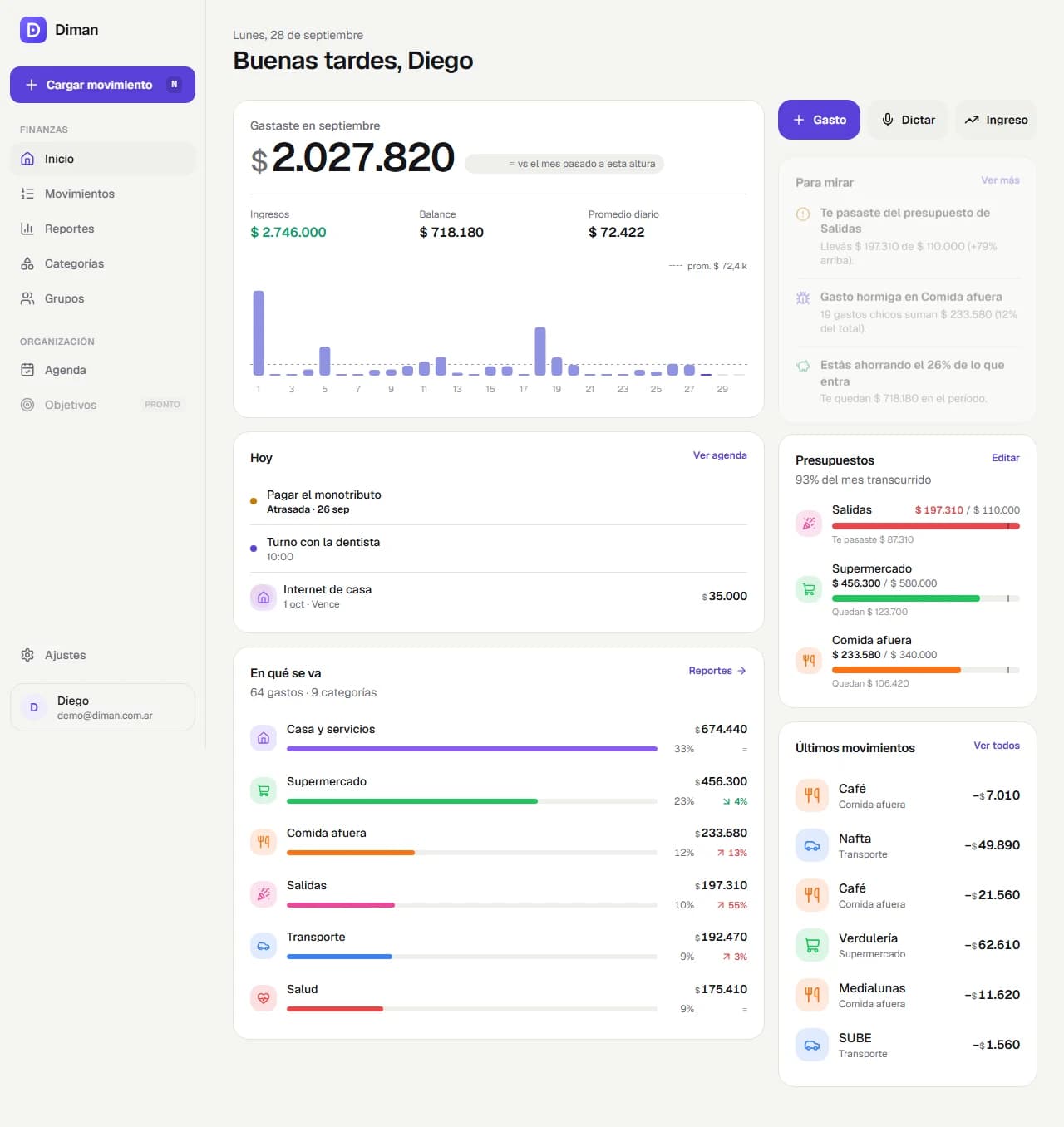The width and height of the screenshot is (1064, 1127).
Task: Click the Supermercado budget progress bar
Action: (926, 598)
